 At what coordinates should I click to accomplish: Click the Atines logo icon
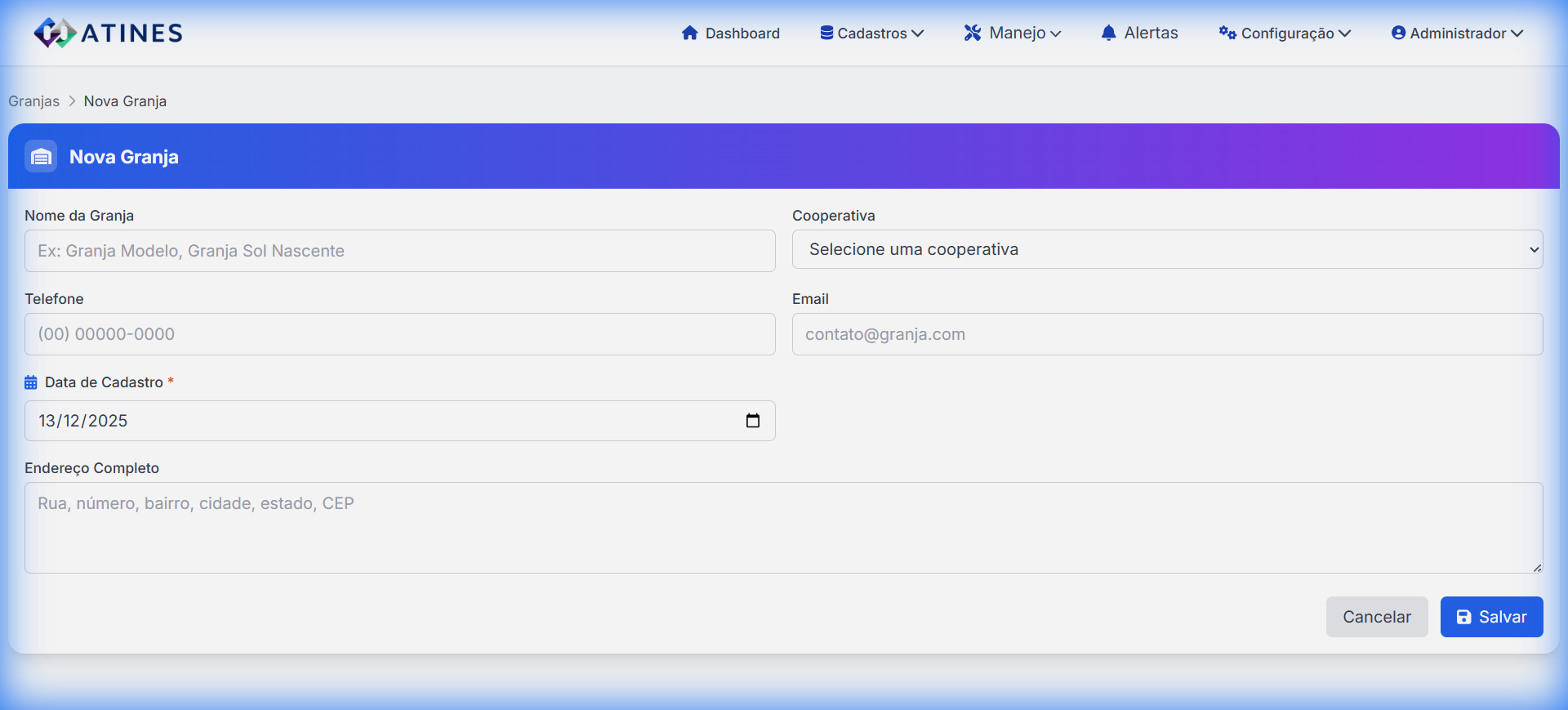pos(55,33)
